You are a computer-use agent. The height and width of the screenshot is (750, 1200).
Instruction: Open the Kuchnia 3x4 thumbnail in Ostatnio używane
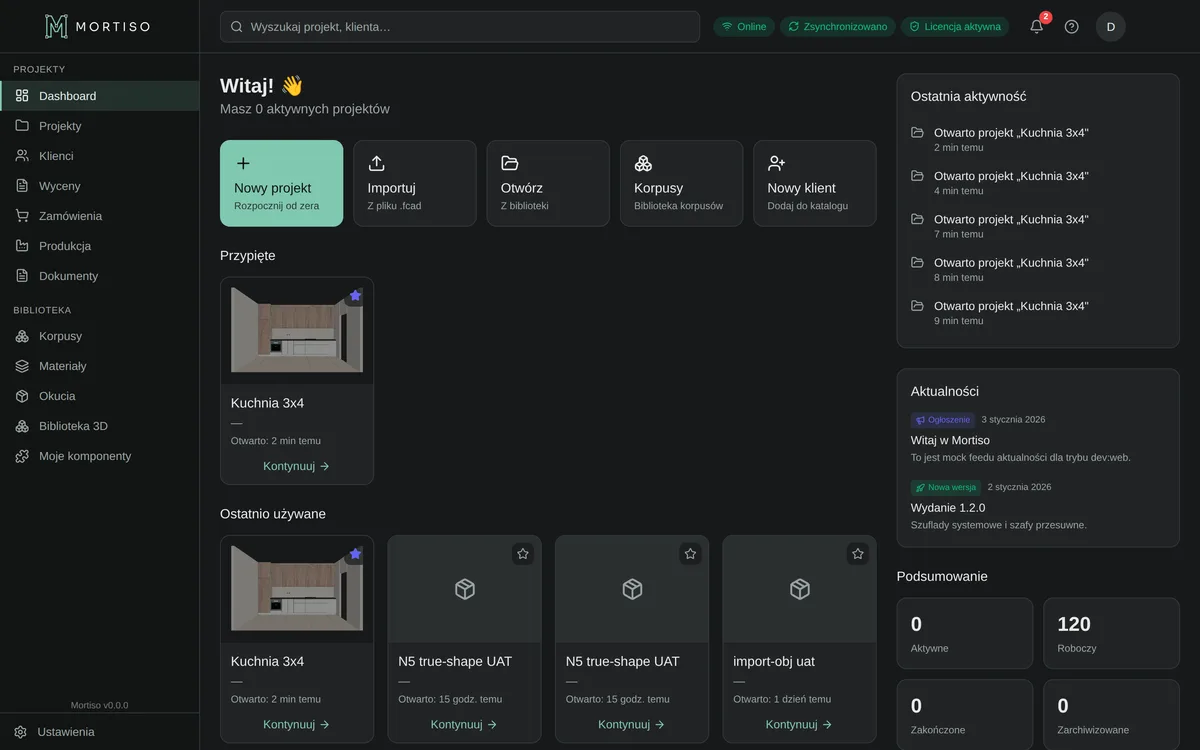click(x=297, y=589)
